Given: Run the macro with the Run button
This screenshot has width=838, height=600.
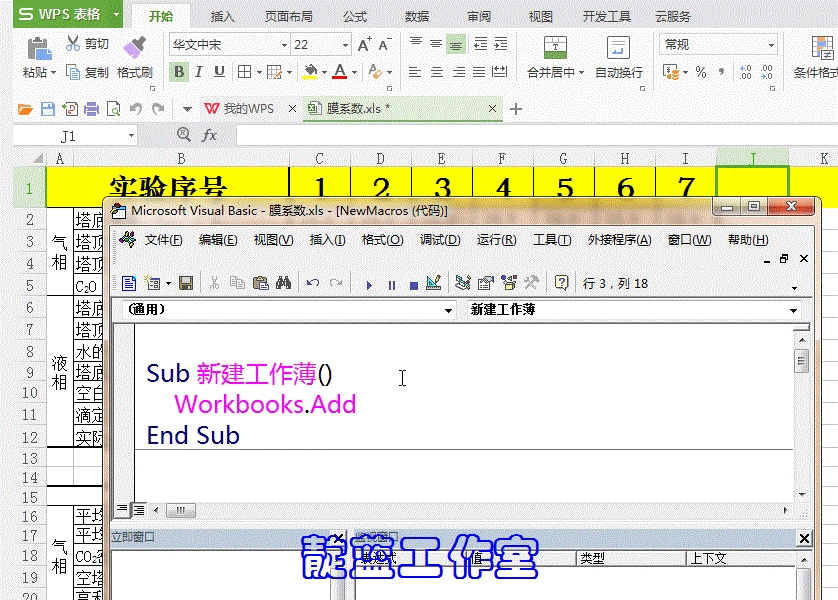Looking at the screenshot, I should click(x=370, y=284).
